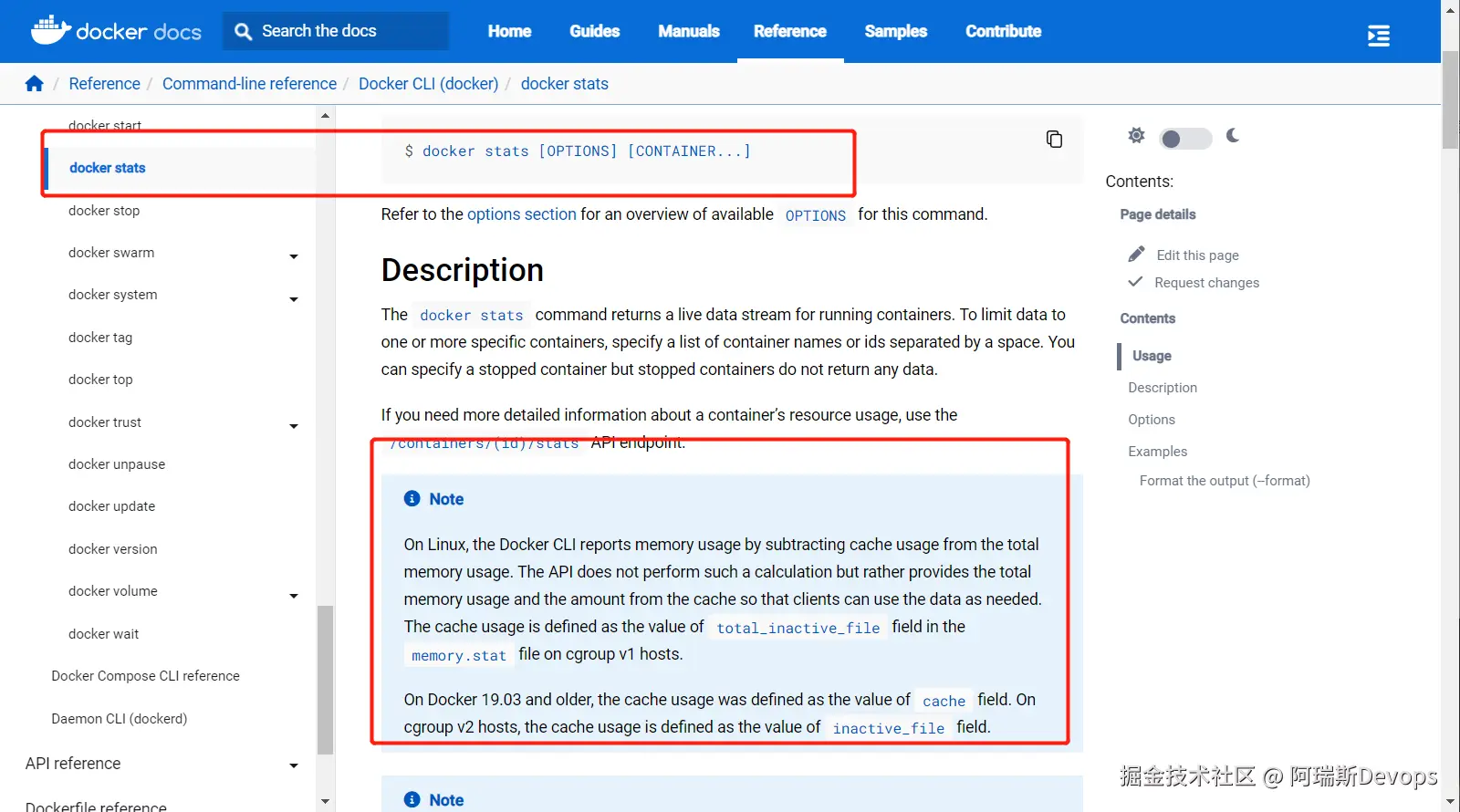Jump to Usage in contents
This screenshot has height=812, width=1460.
1152,356
